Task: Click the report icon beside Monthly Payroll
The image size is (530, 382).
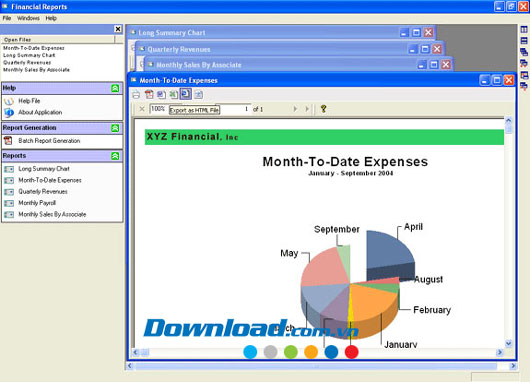Action: pyautogui.click(x=9, y=203)
